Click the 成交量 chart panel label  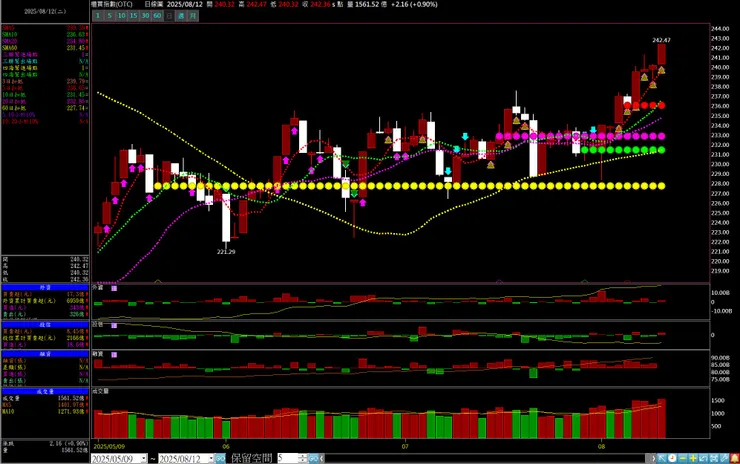click(100, 391)
